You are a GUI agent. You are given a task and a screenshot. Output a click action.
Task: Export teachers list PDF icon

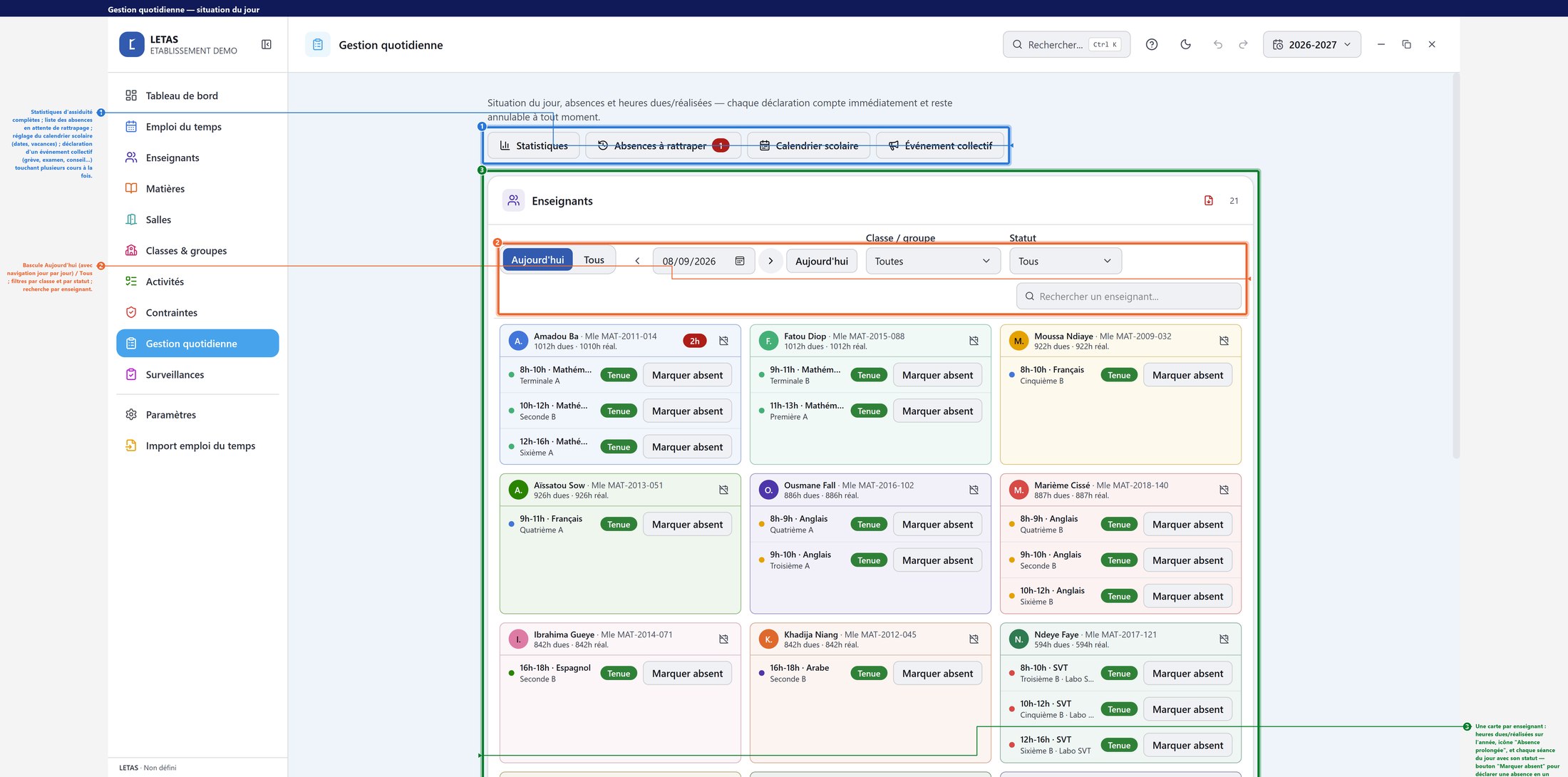coord(1208,200)
